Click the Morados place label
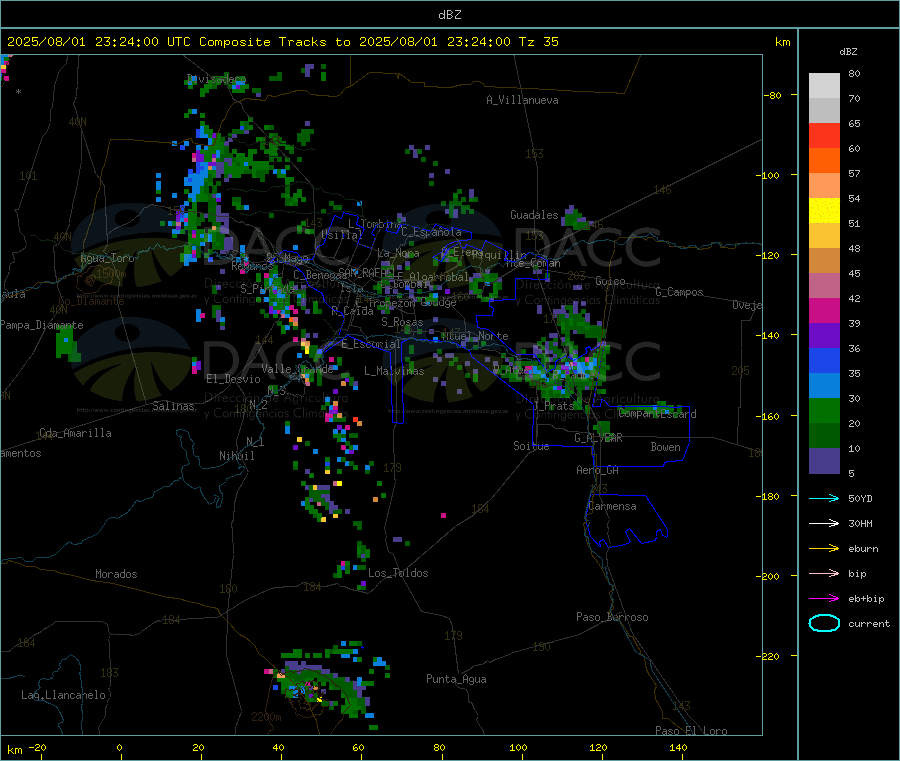This screenshot has height=761, width=900. tap(117, 574)
